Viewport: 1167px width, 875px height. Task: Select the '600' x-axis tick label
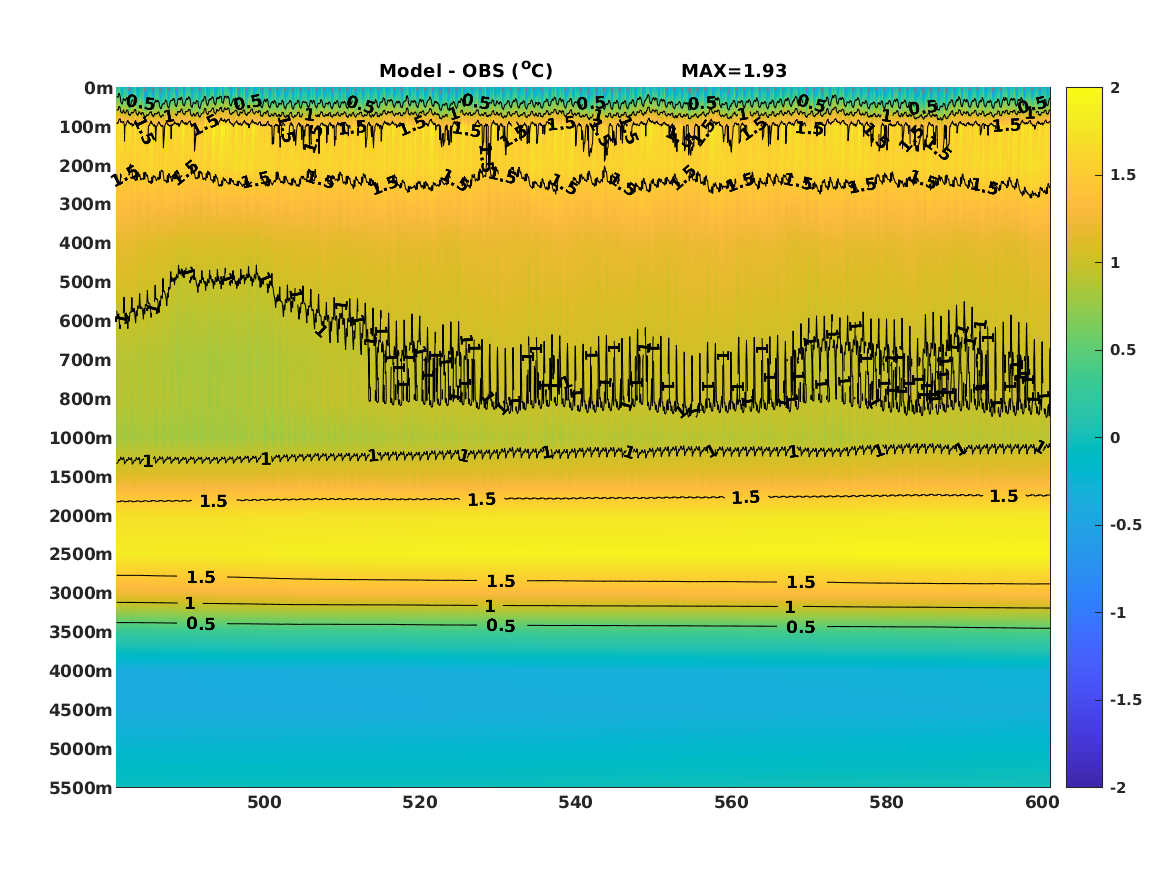coord(1042,802)
